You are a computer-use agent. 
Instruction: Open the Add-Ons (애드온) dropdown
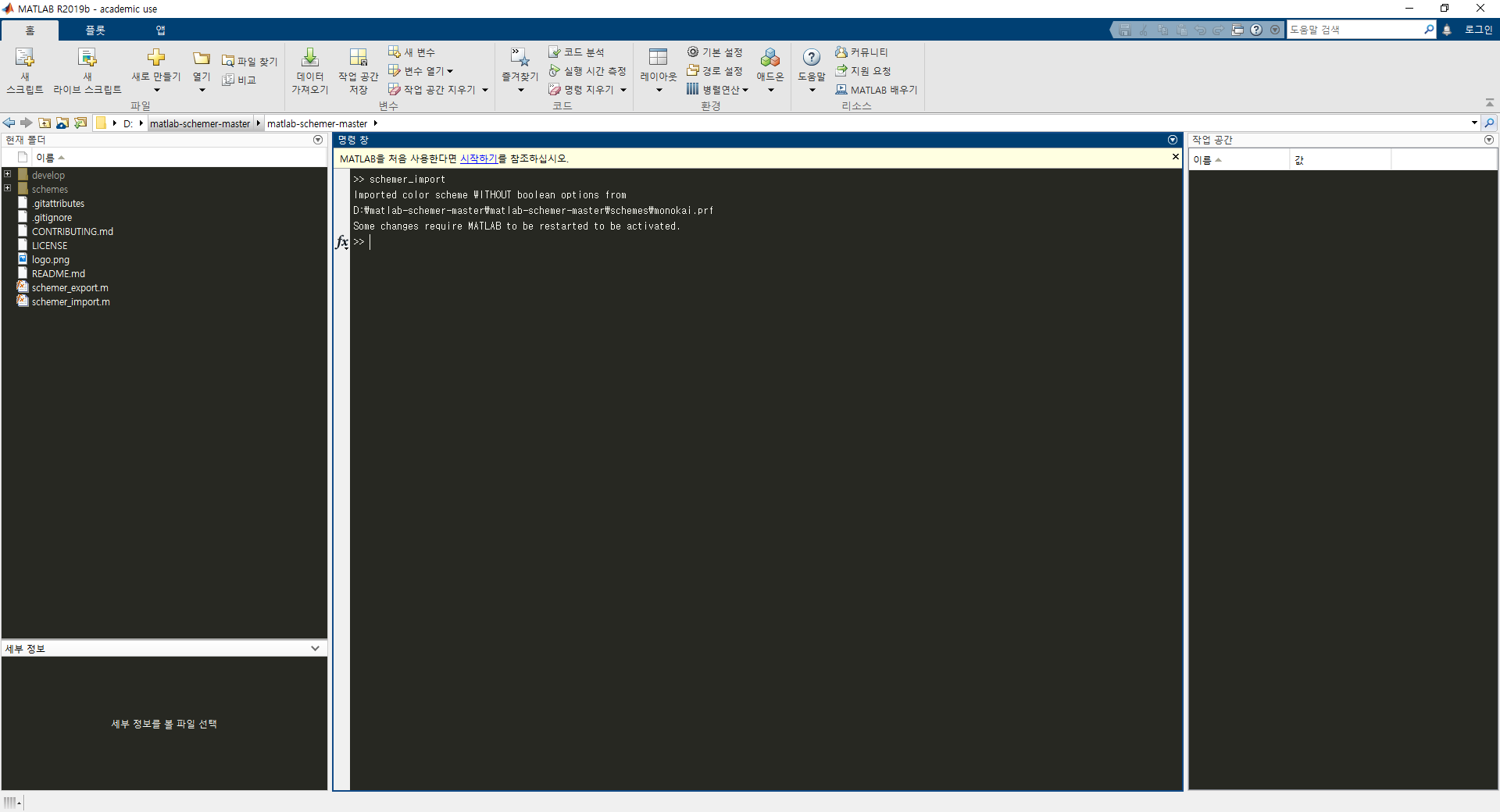coord(770,90)
